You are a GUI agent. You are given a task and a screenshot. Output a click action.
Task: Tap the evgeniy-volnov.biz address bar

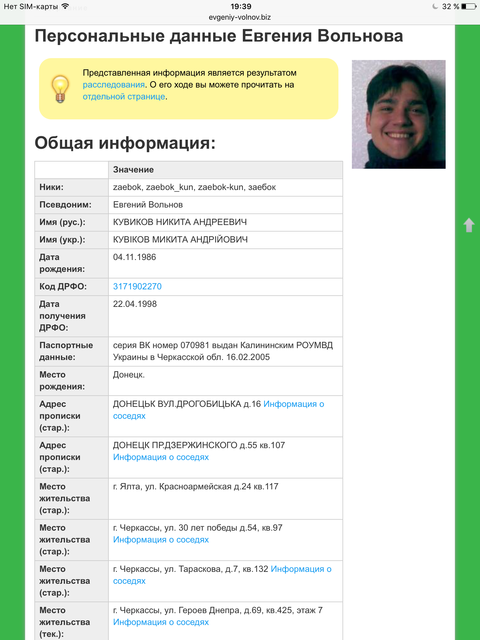tap(240, 18)
